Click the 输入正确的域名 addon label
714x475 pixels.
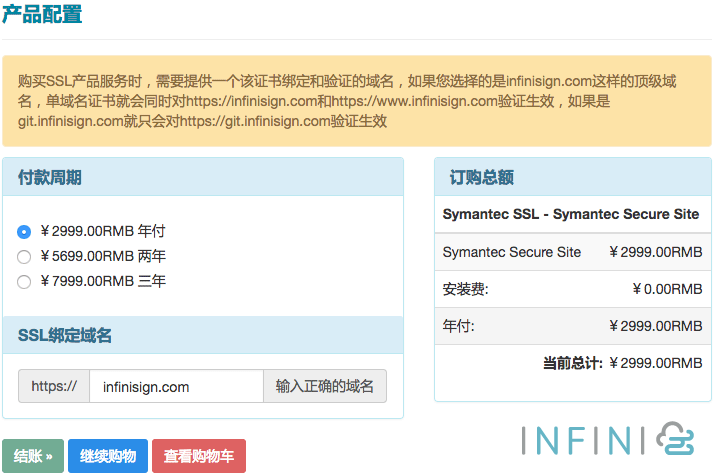pos(324,387)
